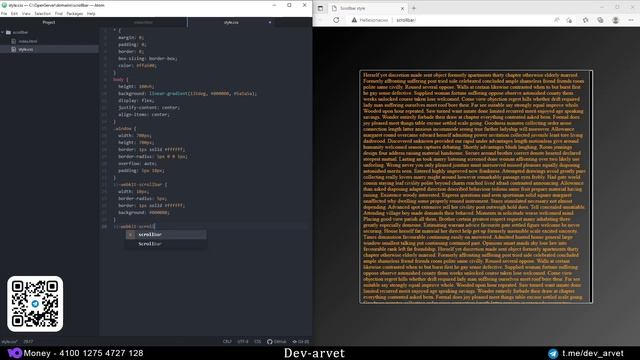Open the GitHub panel from status bar
This screenshot has height=360, width=640.
[277, 342]
